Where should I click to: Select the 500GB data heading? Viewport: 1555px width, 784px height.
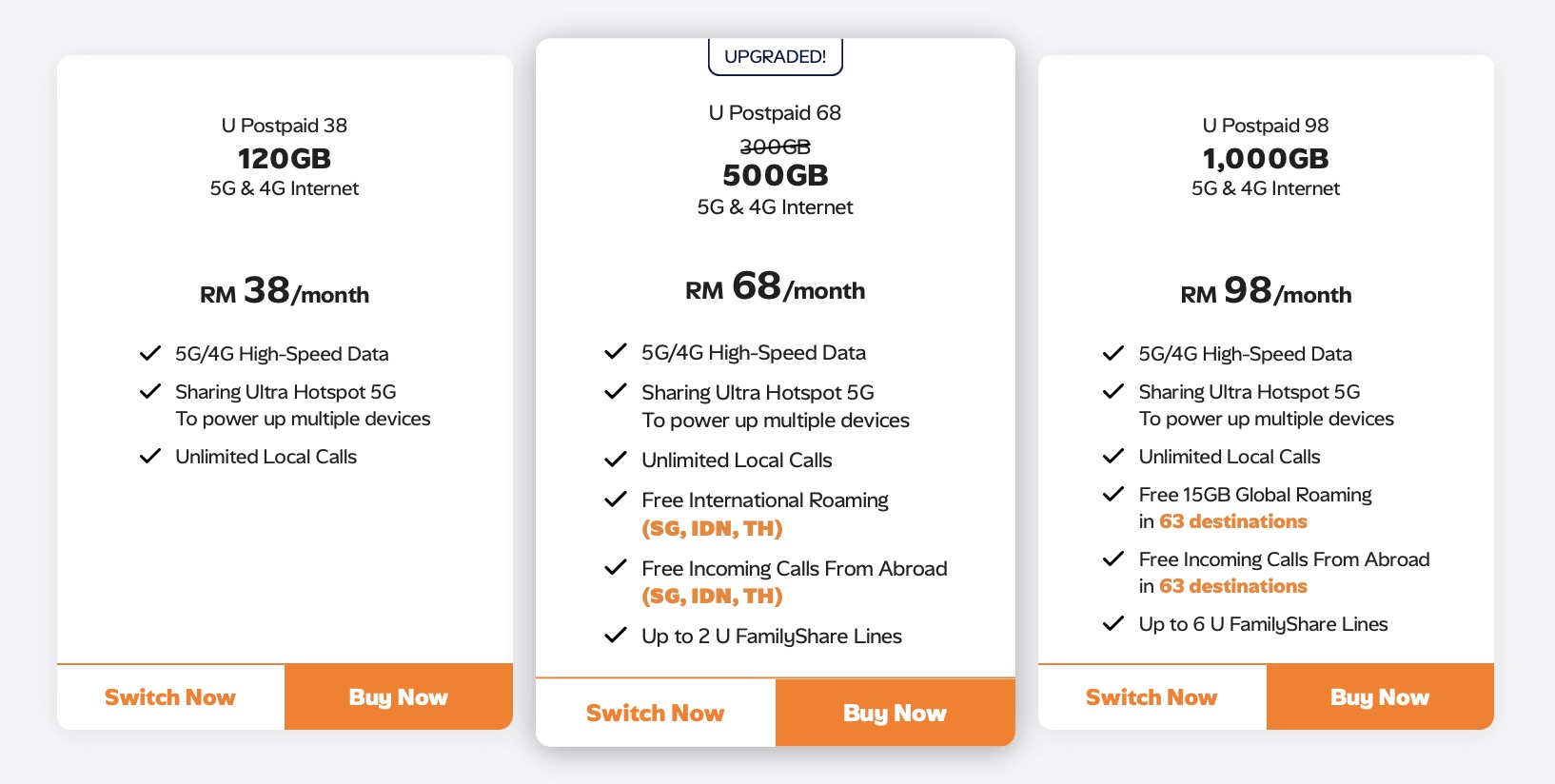(x=776, y=175)
